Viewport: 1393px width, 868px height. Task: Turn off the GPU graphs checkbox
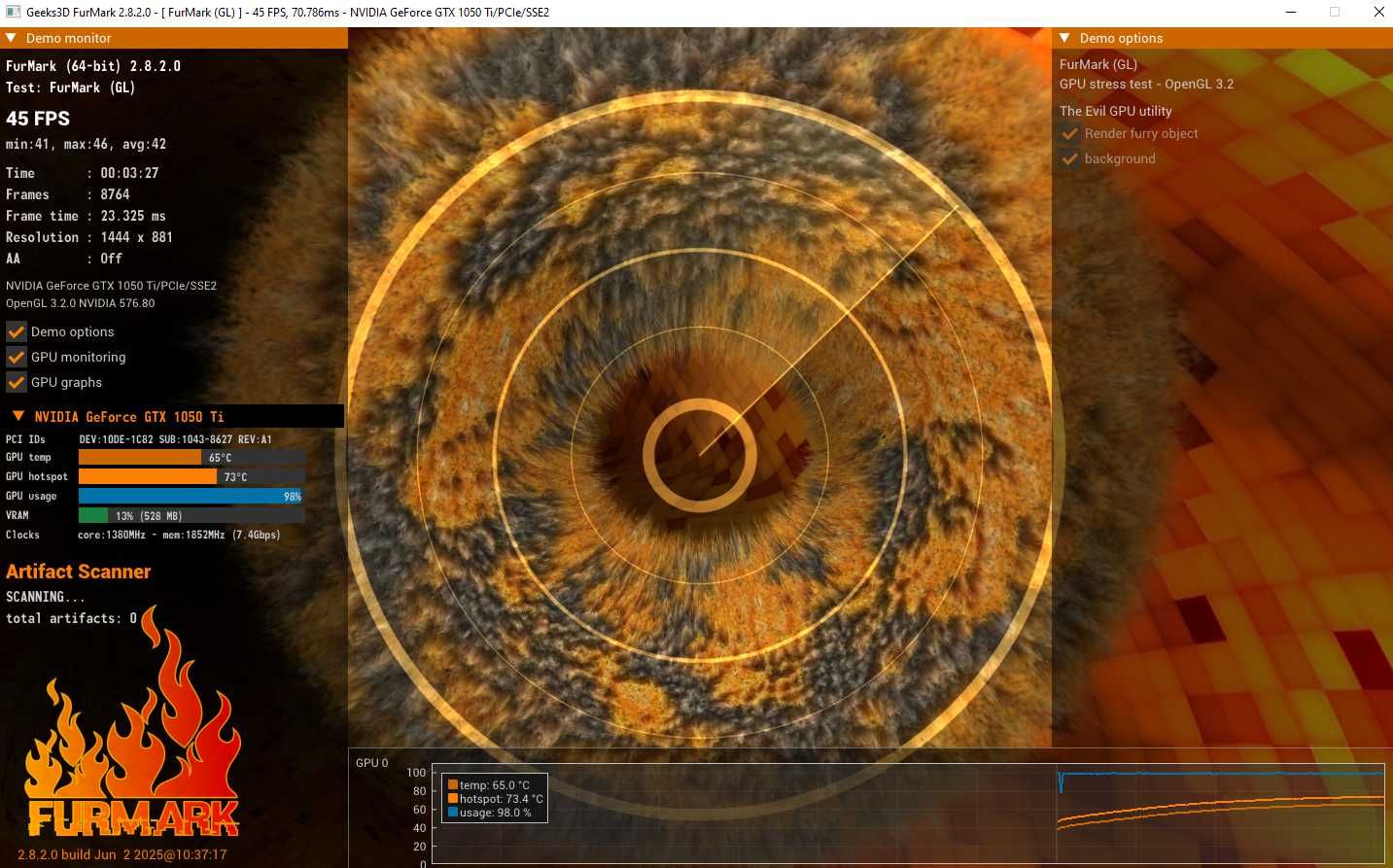17,382
